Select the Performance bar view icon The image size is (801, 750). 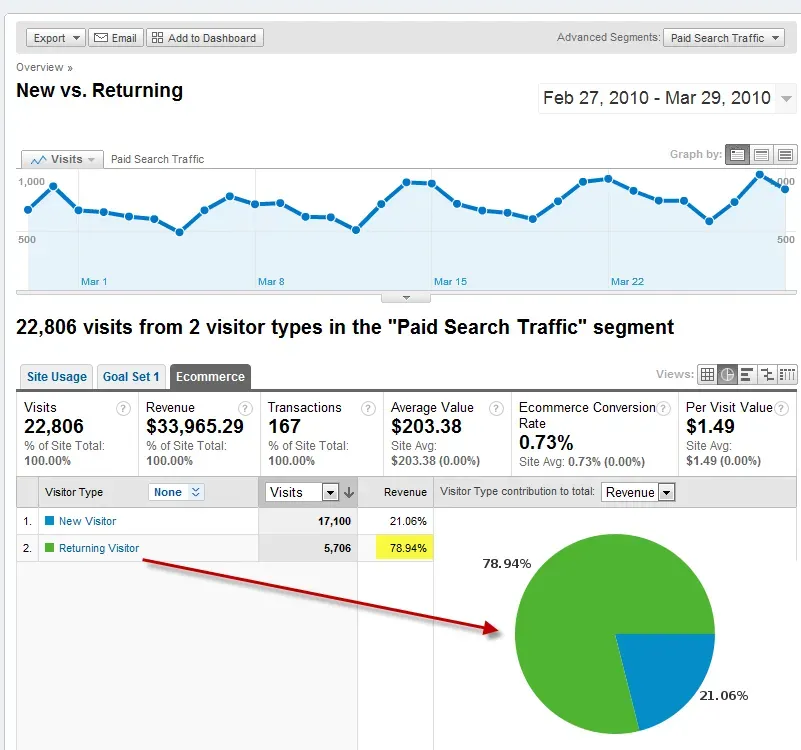tap(746, 373)
